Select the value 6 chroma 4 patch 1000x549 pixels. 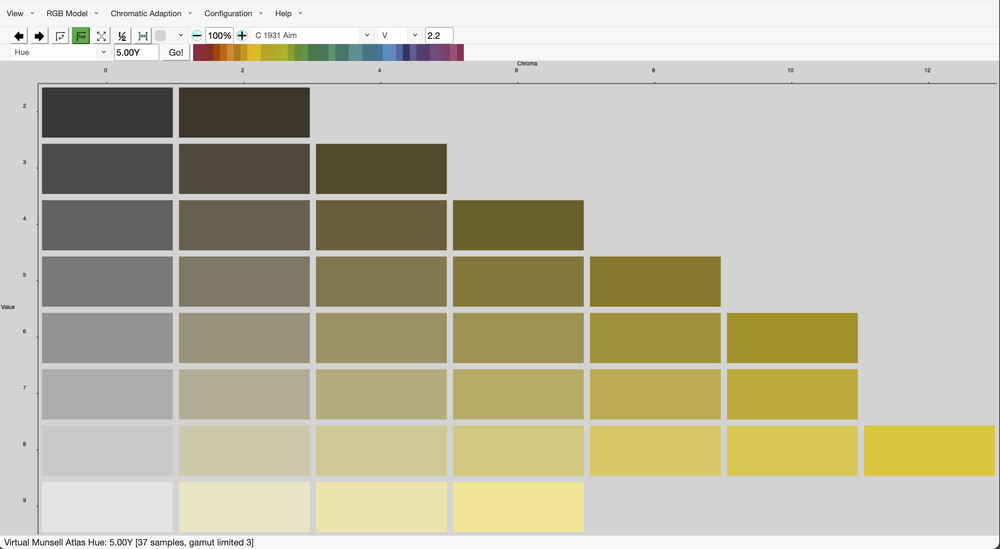pyautogui.click(x=381, y=338)
